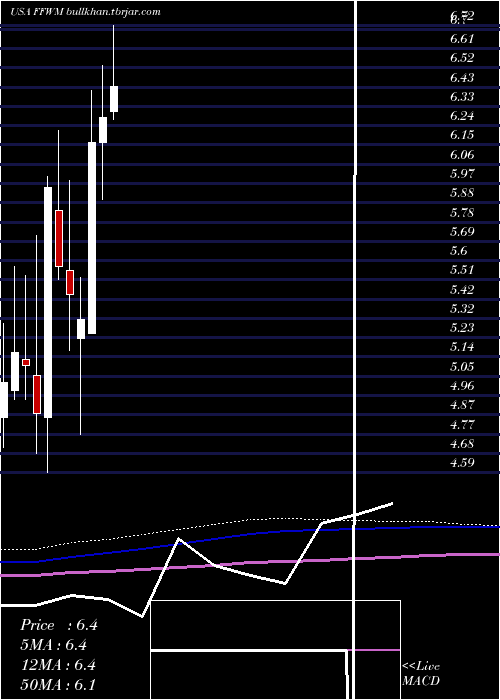Click the 5.14 price axis label
The height and width of the screenshot is (700, 500).
(x=462, y=347)
